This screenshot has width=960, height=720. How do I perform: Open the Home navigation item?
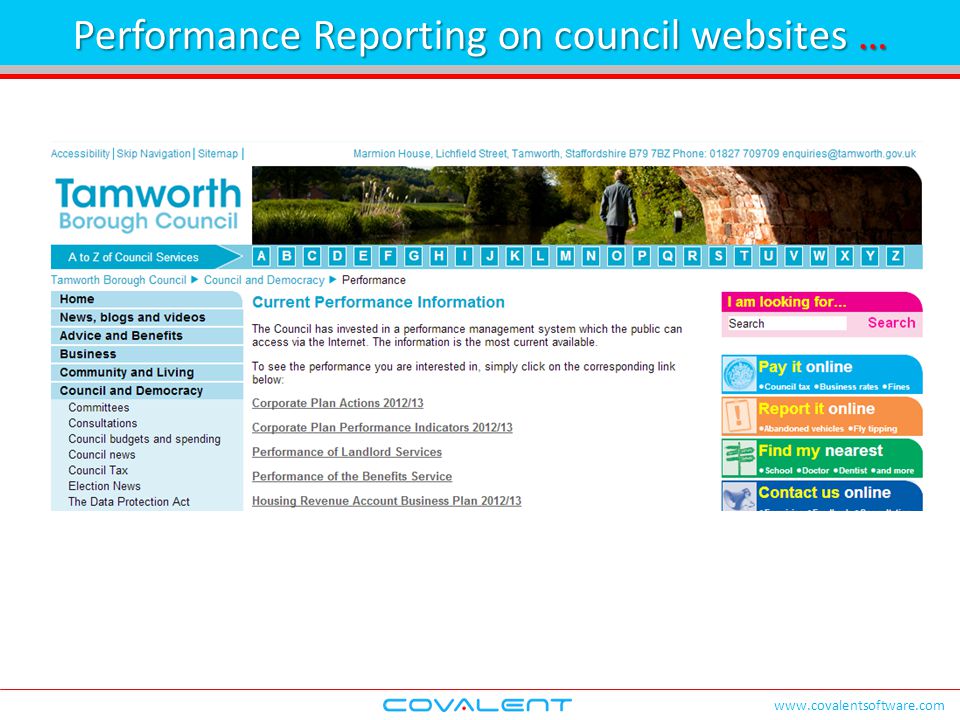pos(147,299)
